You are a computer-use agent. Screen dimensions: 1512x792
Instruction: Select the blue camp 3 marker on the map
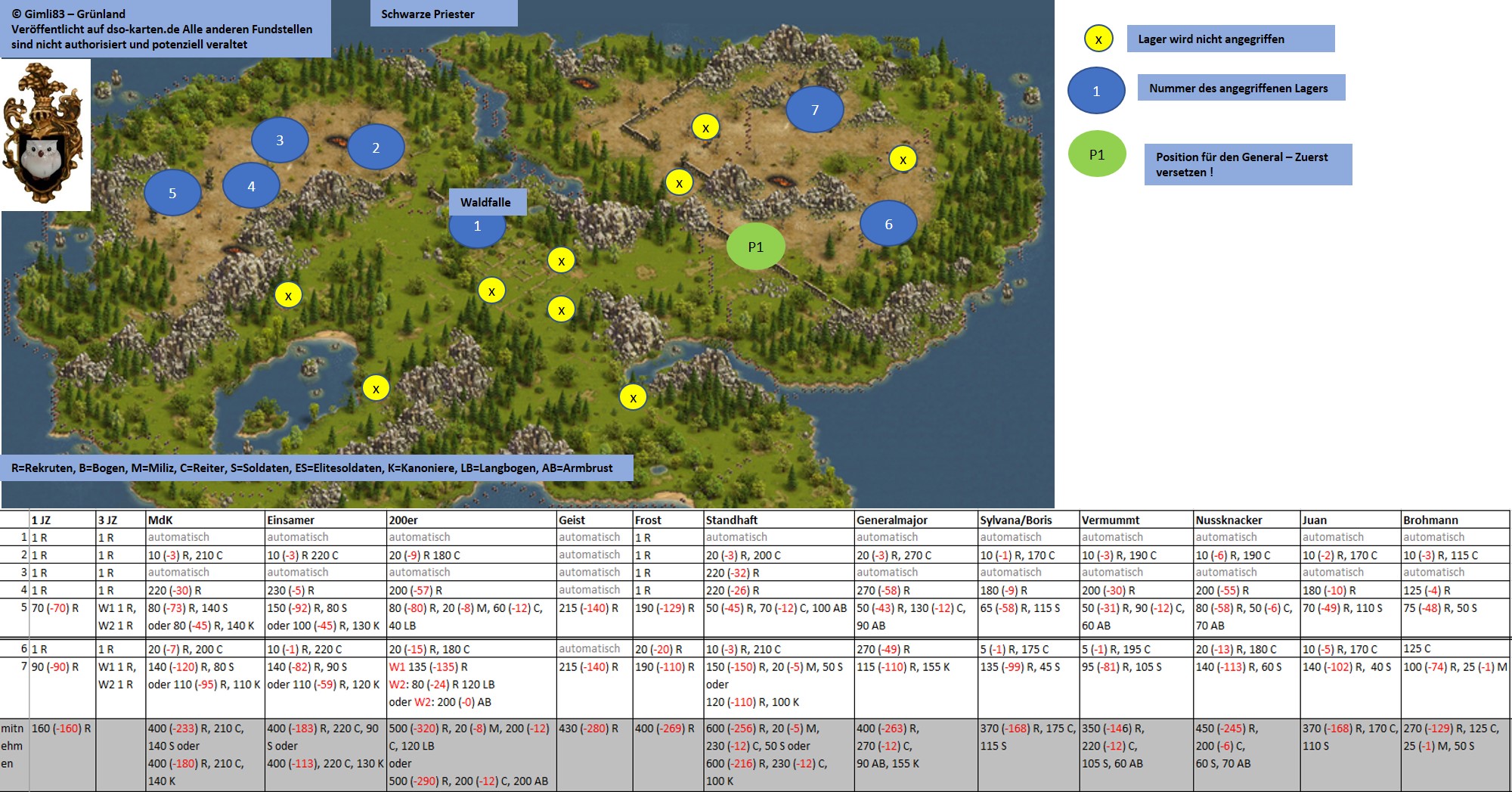pyautogui.click(x=280, y=140)
